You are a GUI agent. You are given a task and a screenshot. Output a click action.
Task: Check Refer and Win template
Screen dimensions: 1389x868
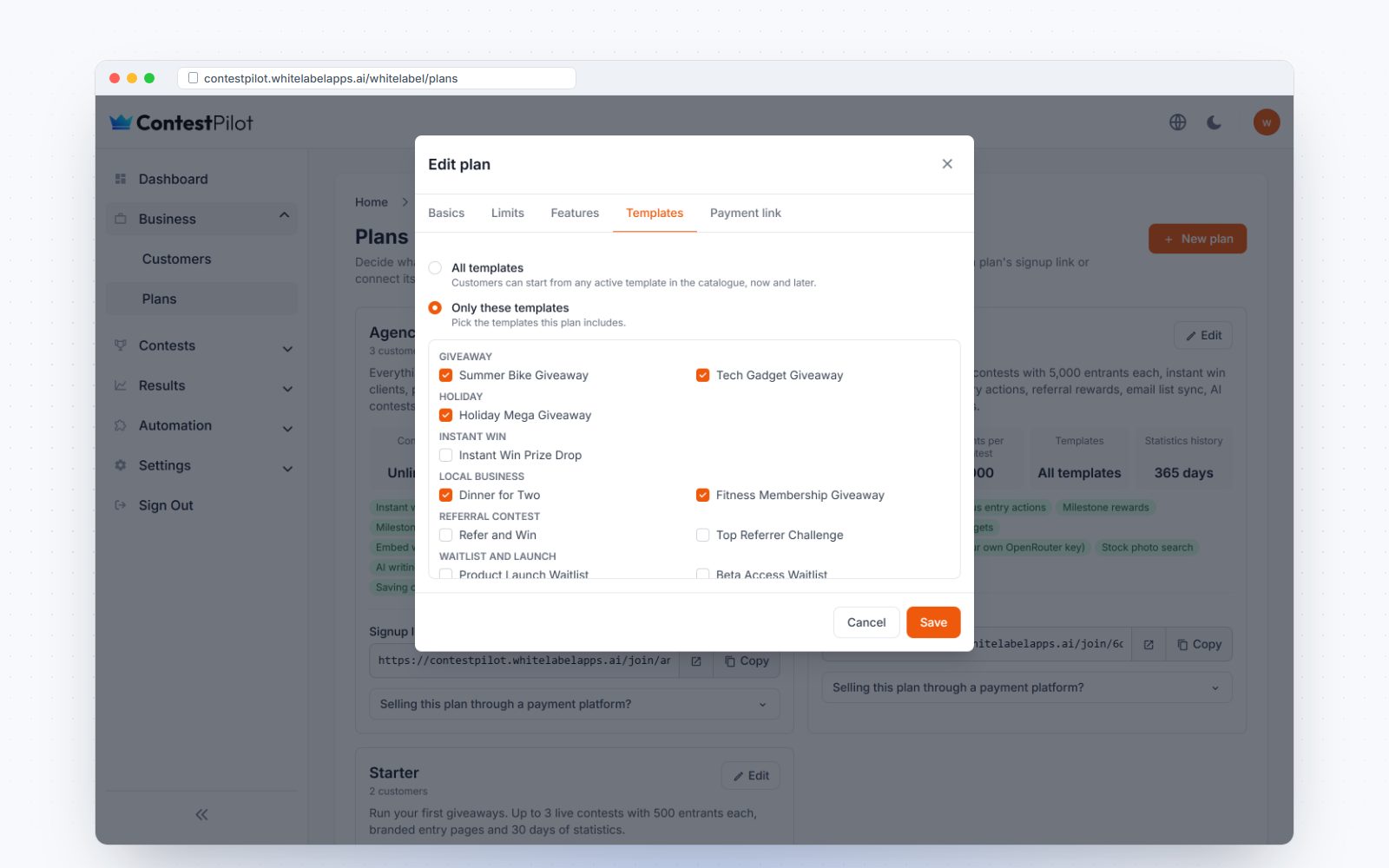[x=445, y=535]
